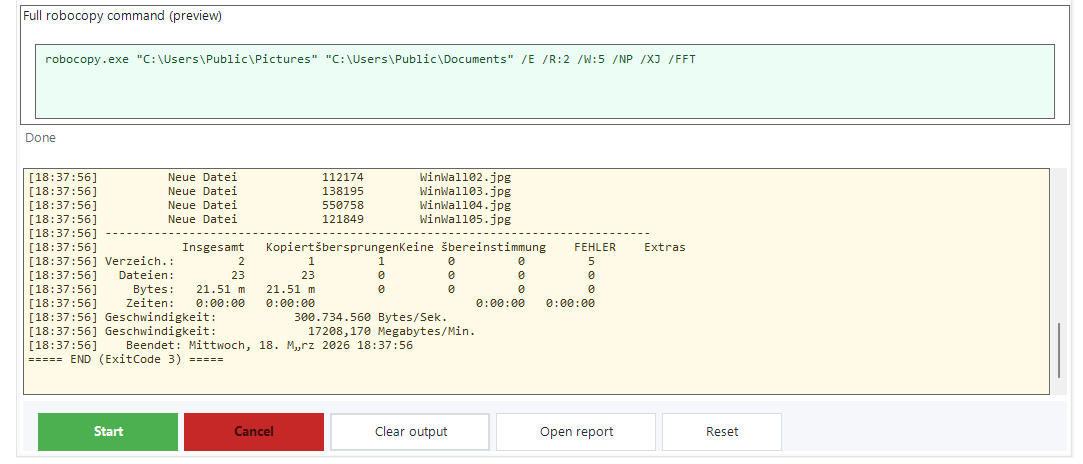
Task: Select the WinWall03.jpg log entry
Action: [x=465, y=191]
